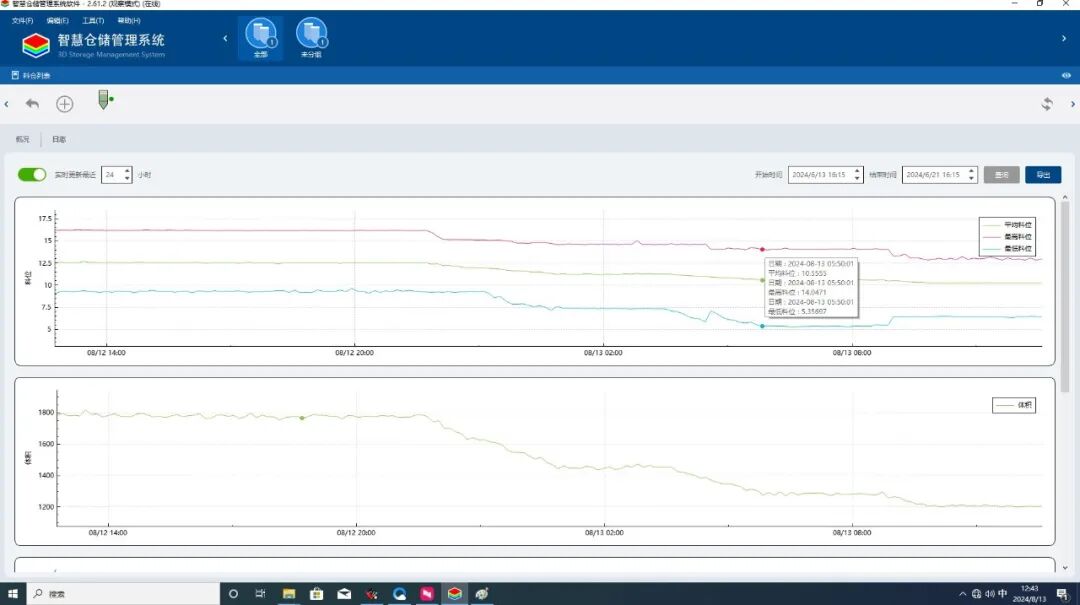Screen dimensions: 1080x605
Task: Increase the 开始时间 date spinner
Action: coord(857,171)
